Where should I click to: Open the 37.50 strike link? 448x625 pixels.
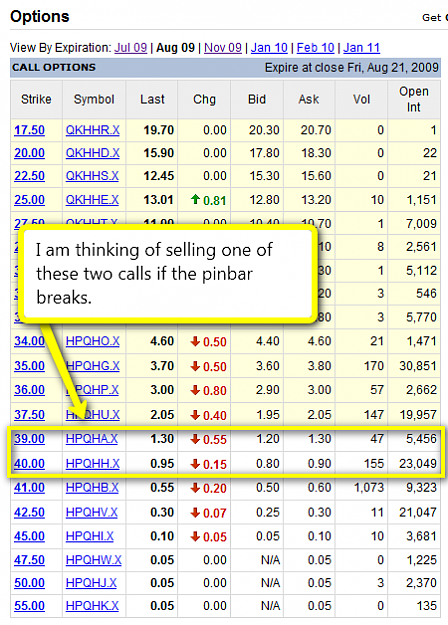click(x=29, y=415)
